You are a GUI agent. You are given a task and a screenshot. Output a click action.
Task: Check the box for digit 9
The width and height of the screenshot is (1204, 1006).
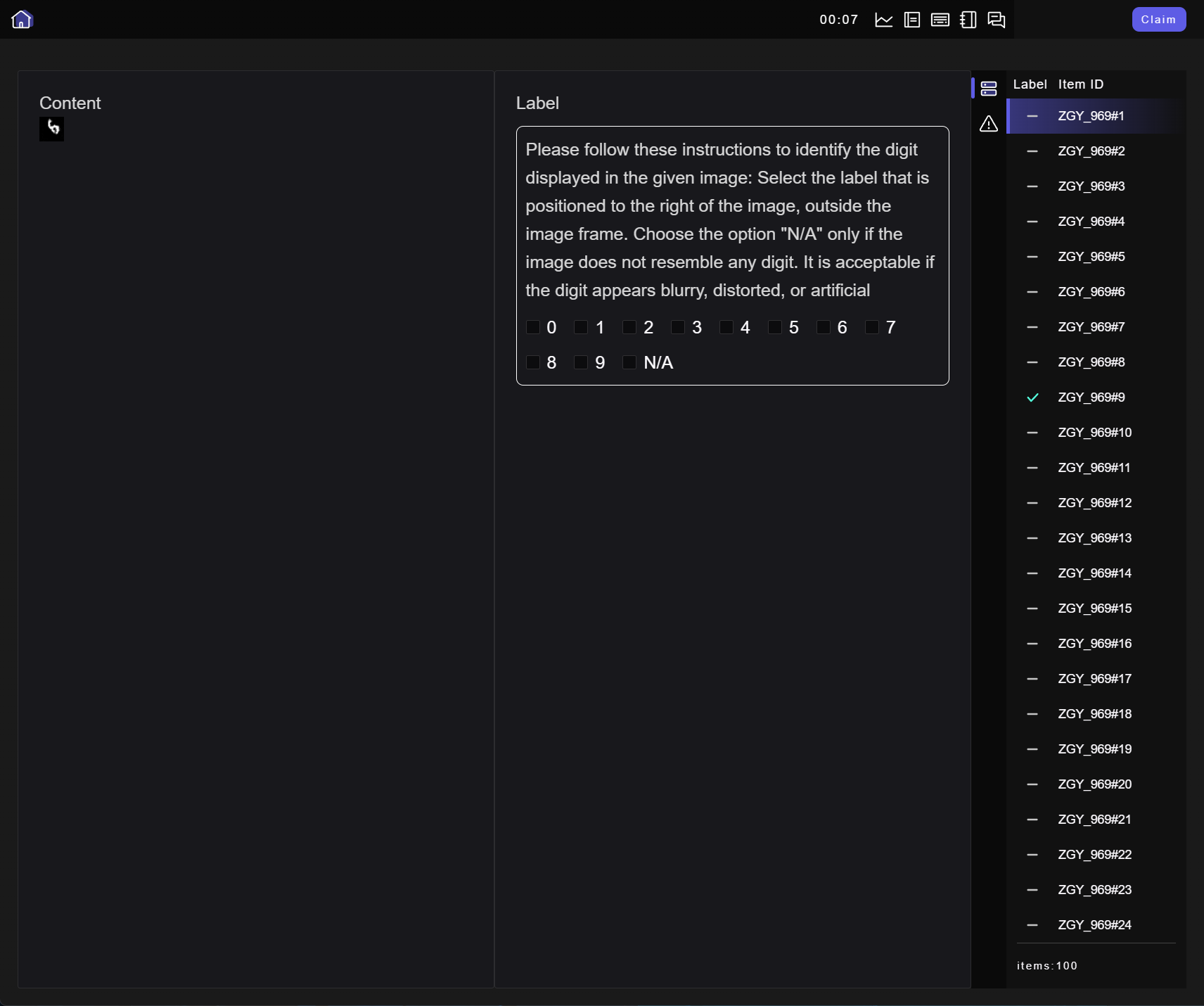pos(581,362)
